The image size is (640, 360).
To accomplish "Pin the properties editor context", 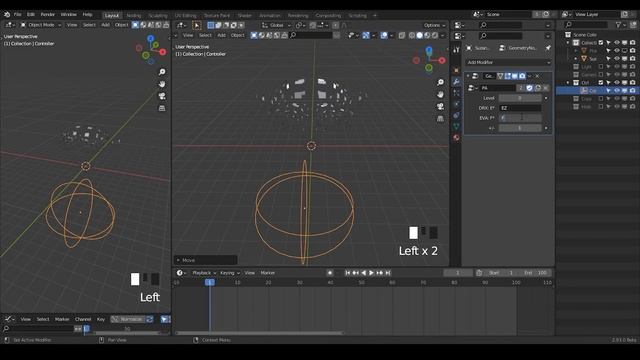I will click(548, 48).
